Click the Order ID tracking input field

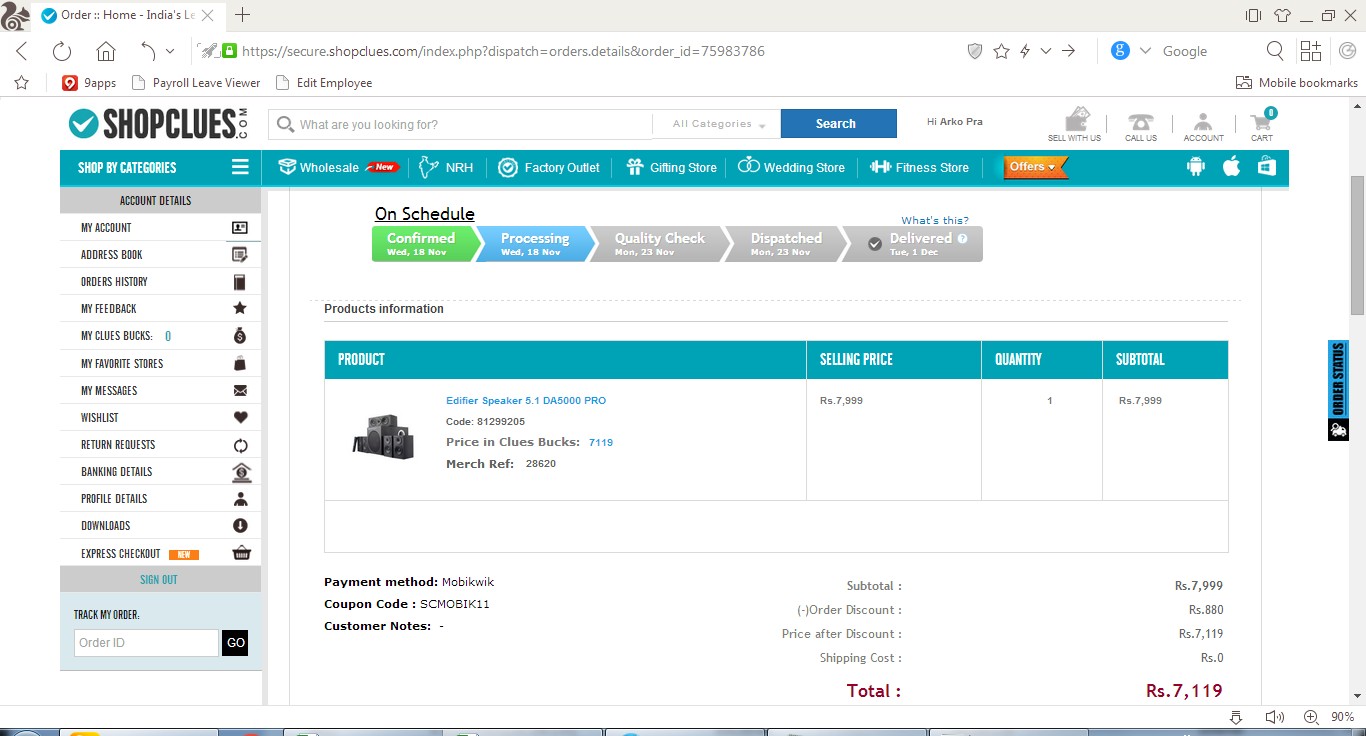pyautogui.click(x=146, y=643)
